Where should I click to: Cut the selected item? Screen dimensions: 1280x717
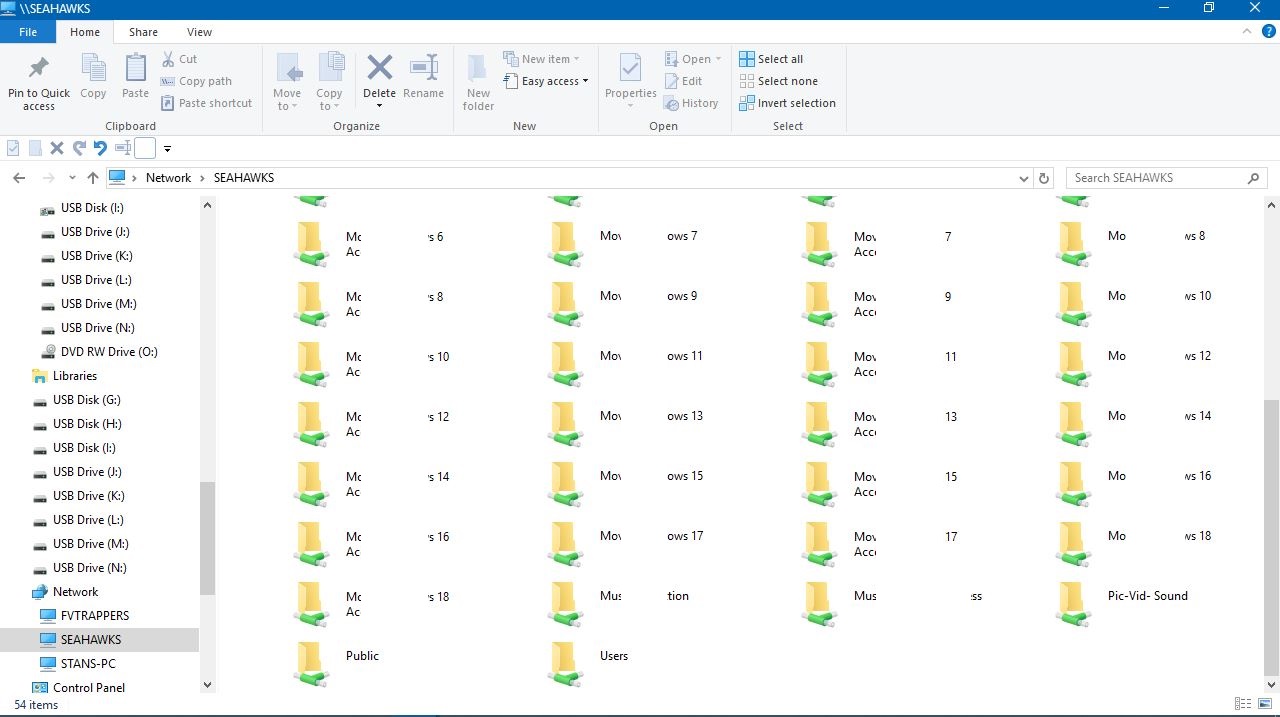tap(180, 59)
